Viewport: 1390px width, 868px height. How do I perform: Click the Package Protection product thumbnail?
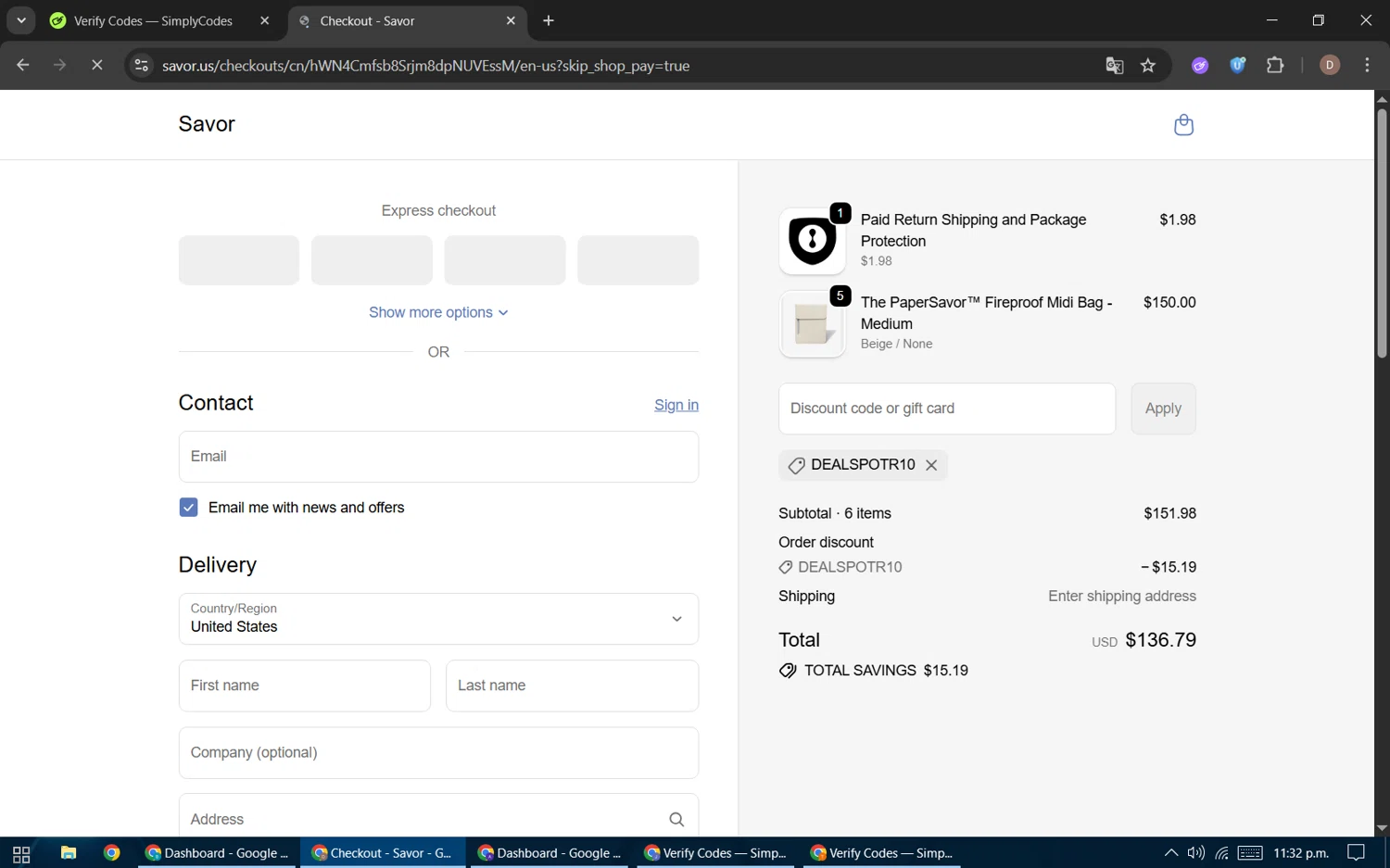click(x=813, y=241)
